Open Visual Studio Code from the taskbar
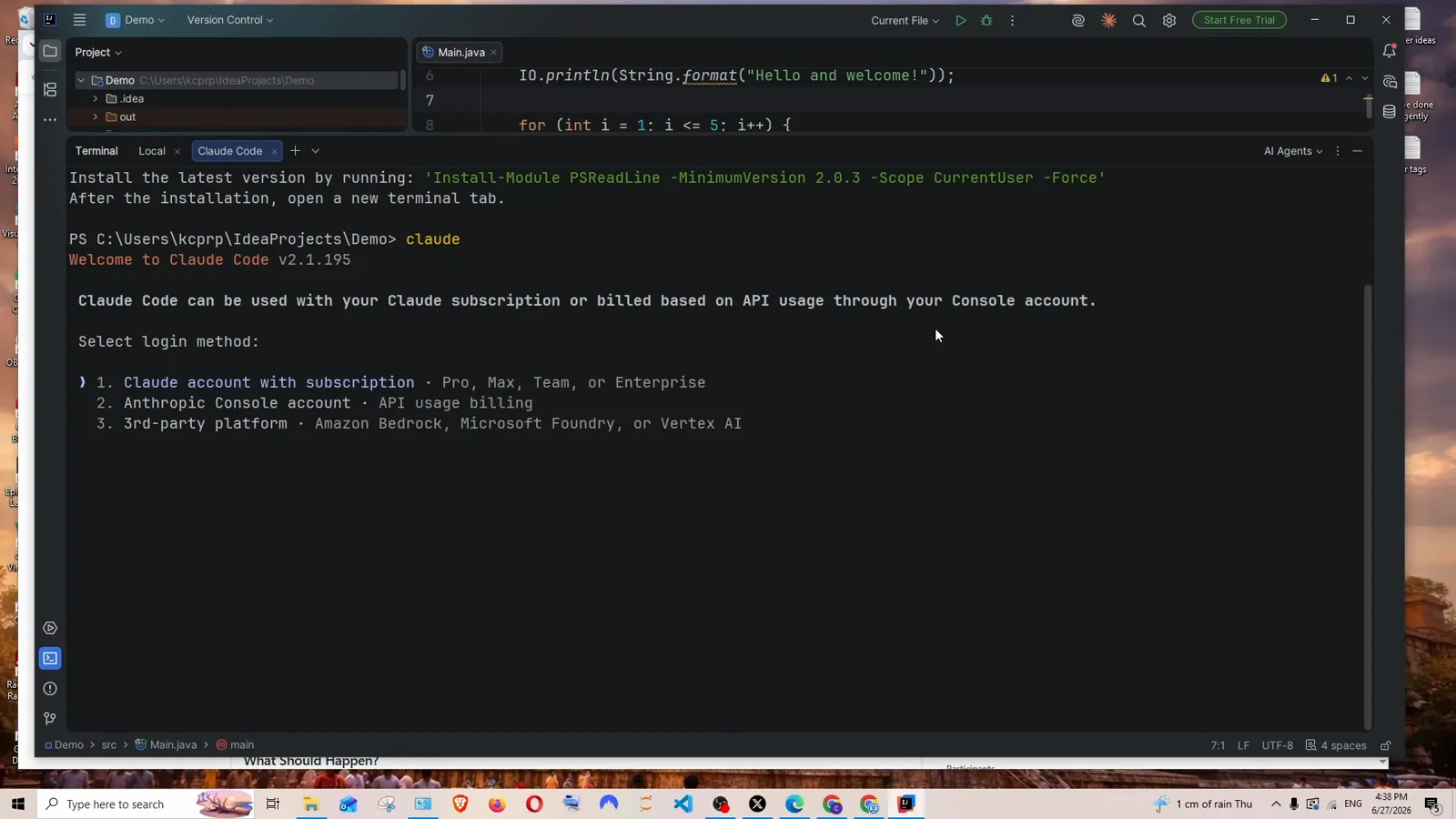The image size is (1456, 819). (x=683, y=804)
